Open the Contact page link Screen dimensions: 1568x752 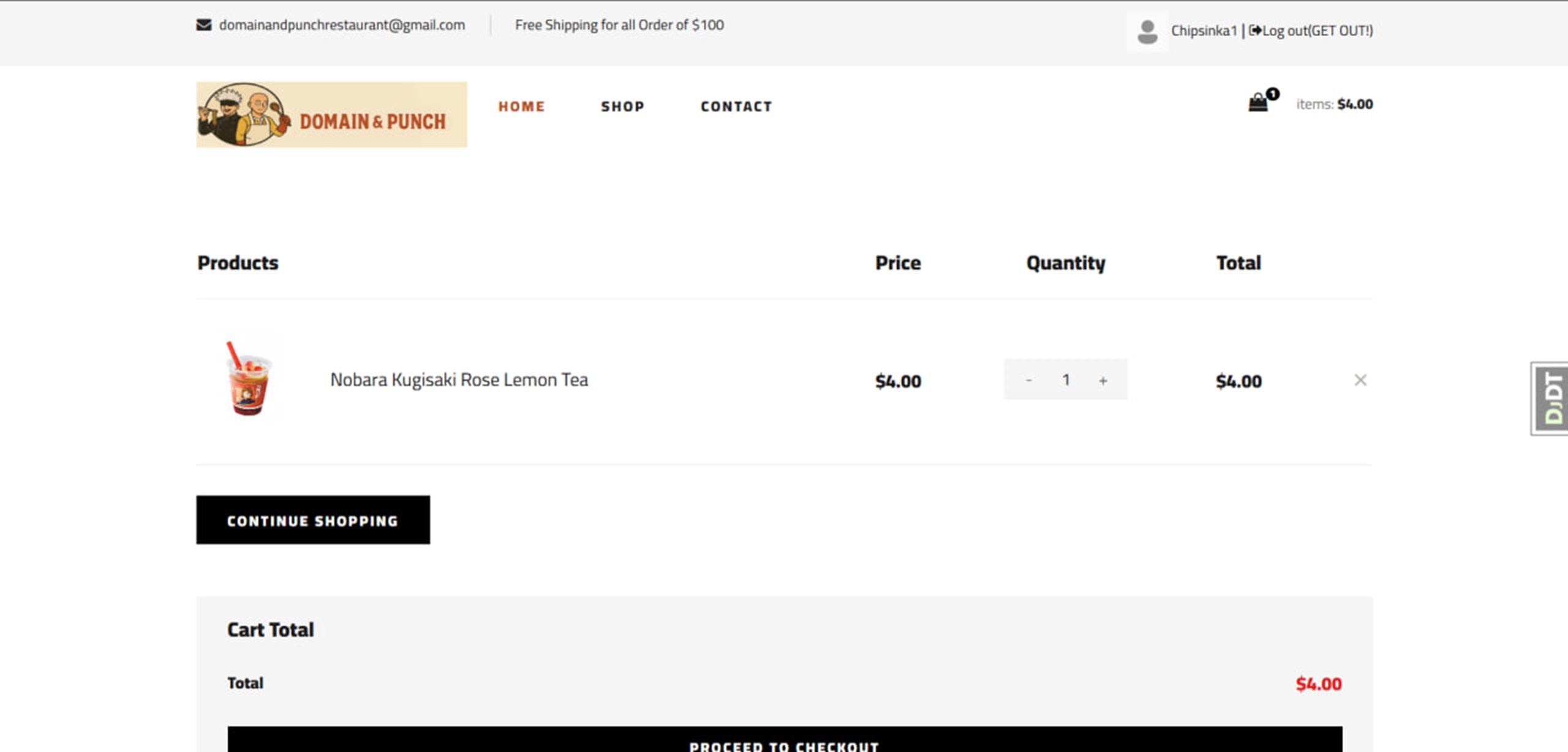[736, 107]
